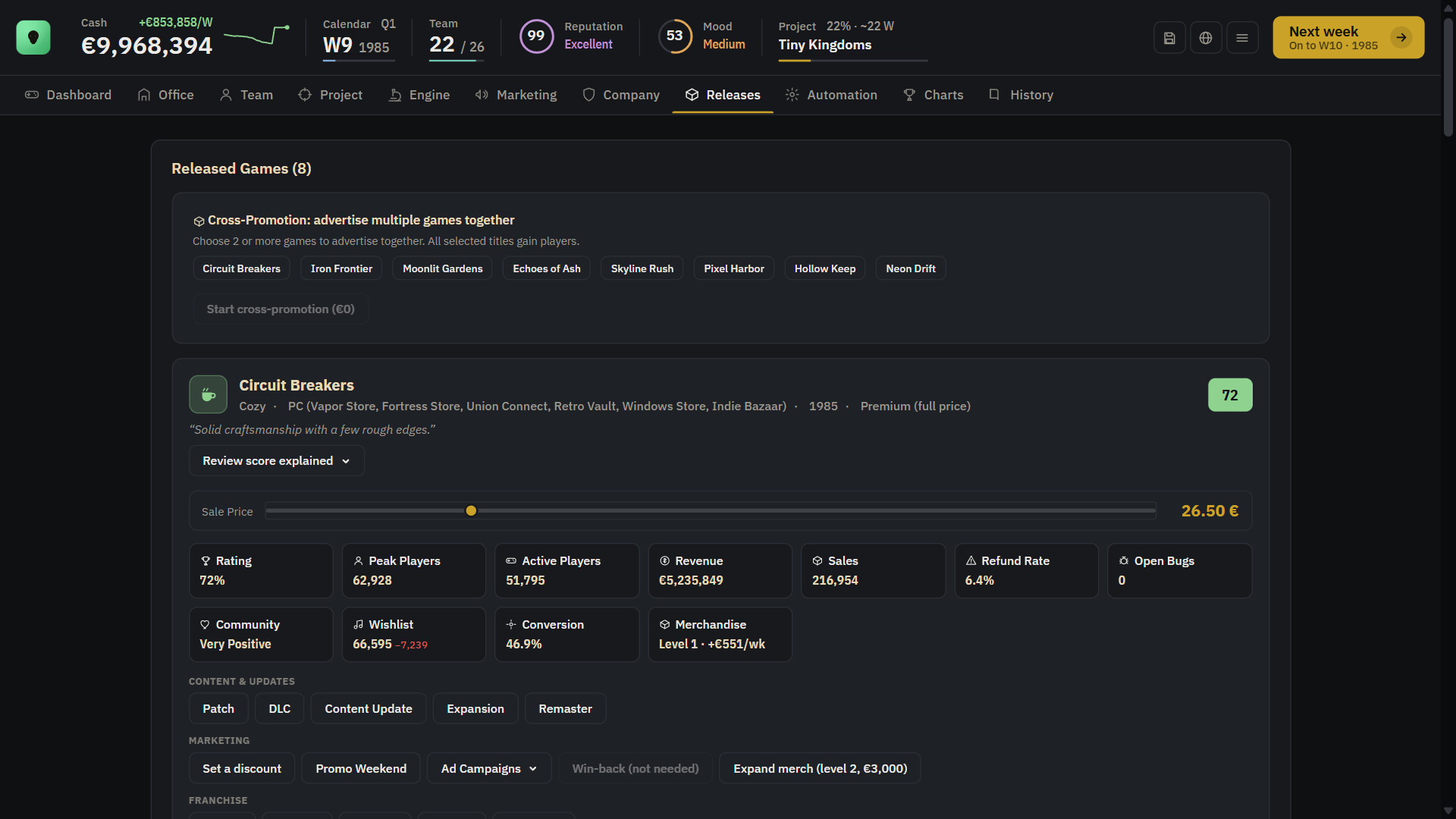Go to the Automation tab

click(831, 95)
